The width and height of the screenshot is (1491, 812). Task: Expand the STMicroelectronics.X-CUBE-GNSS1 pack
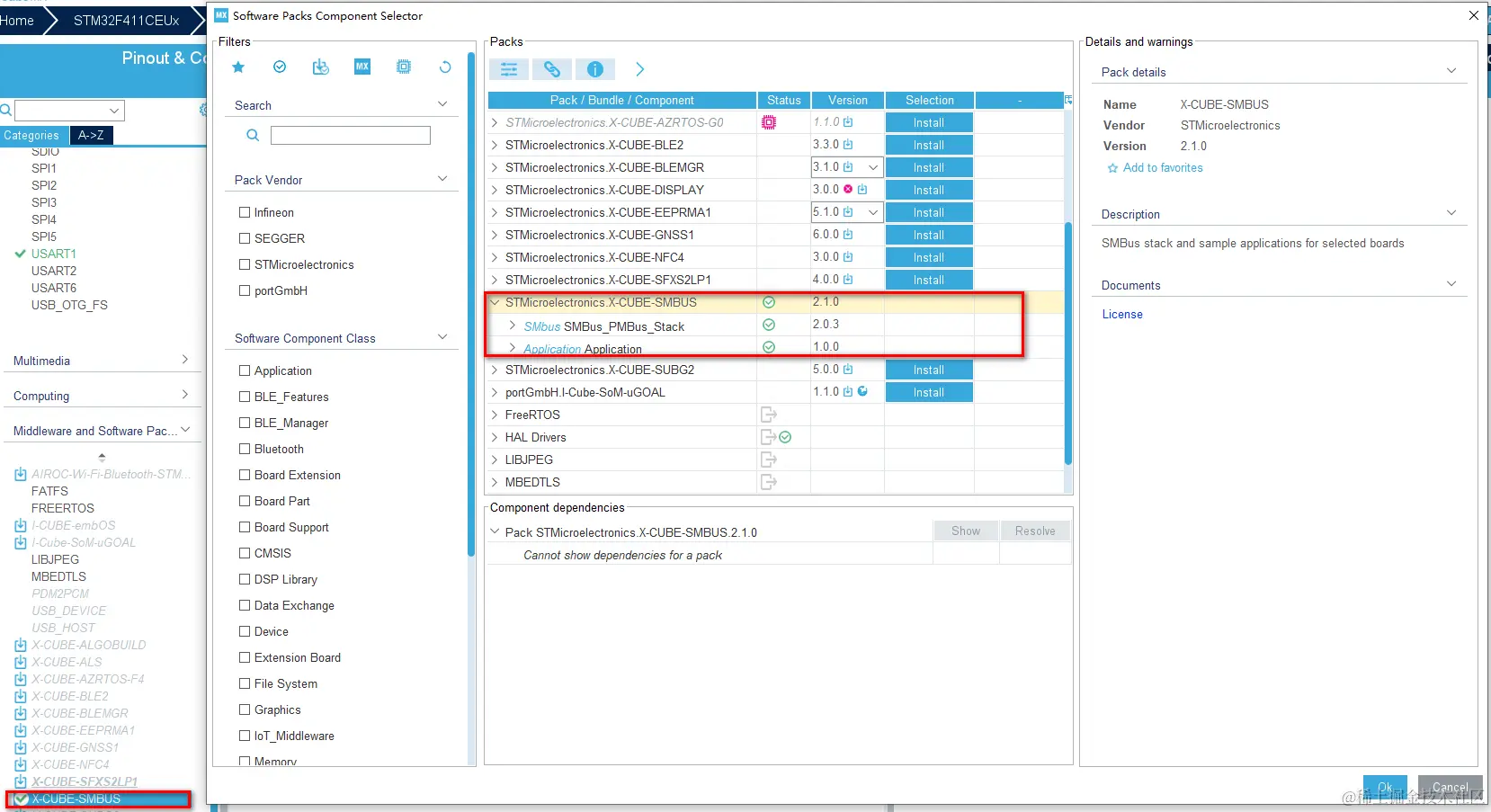pyautogui.click(x=495, y=235)
